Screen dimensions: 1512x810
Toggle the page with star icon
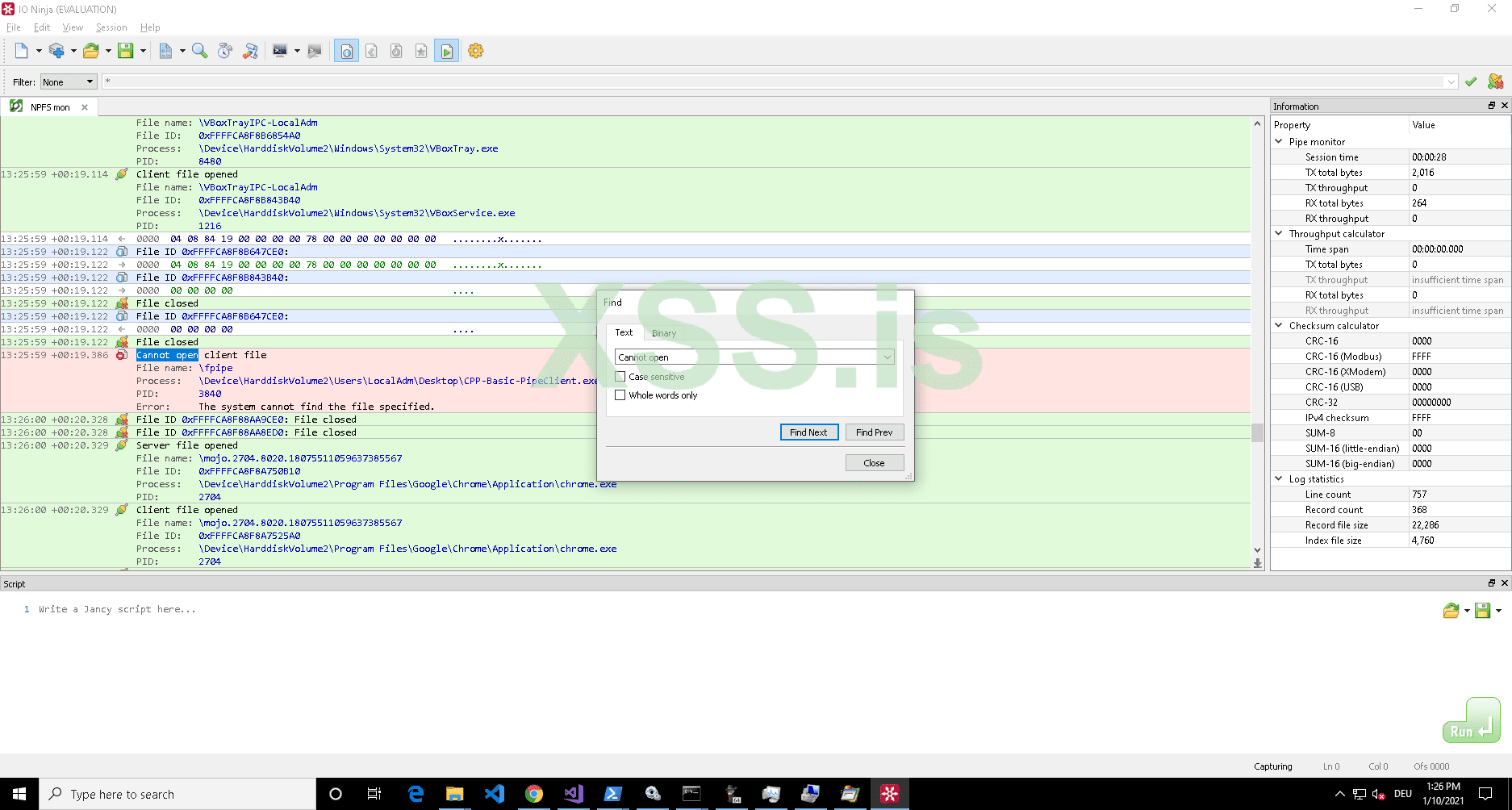421,51
